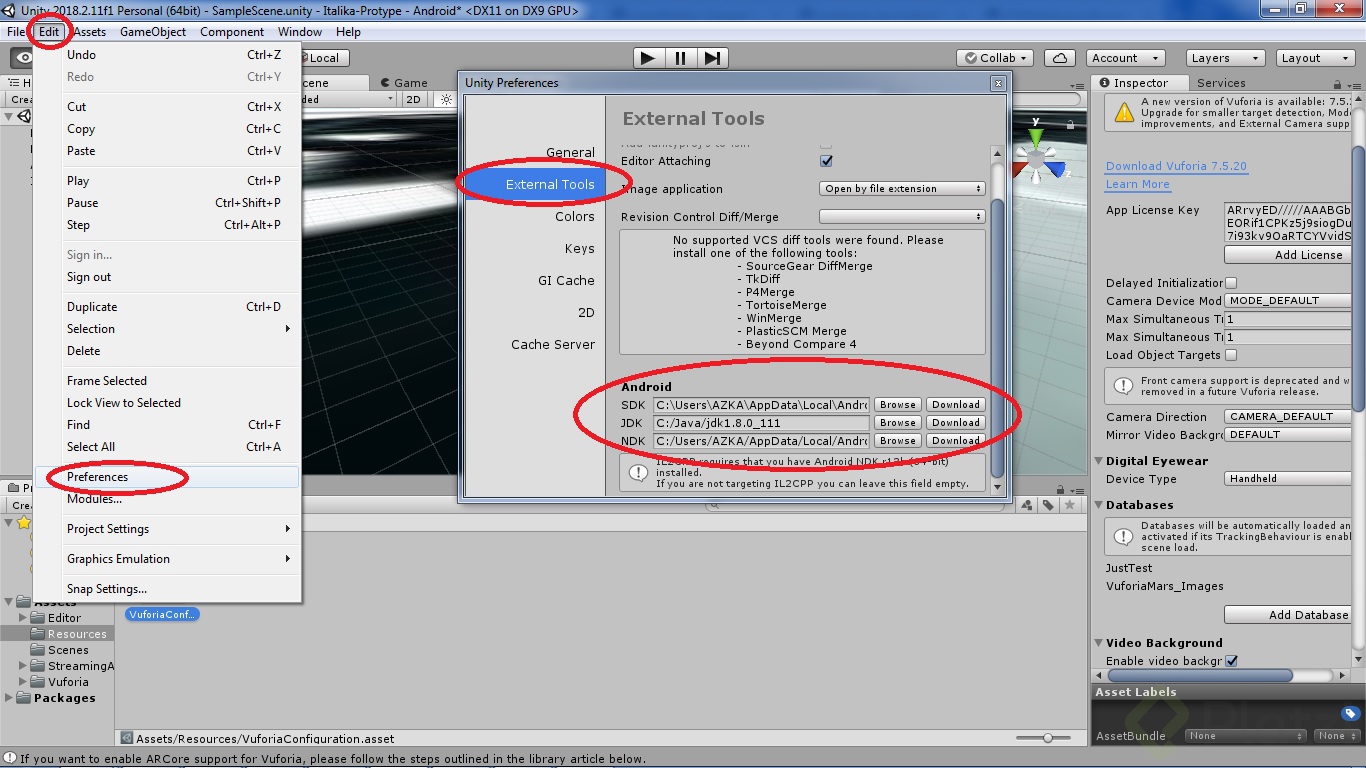Select Project Settings in the Edit menu

coord(166,529)
